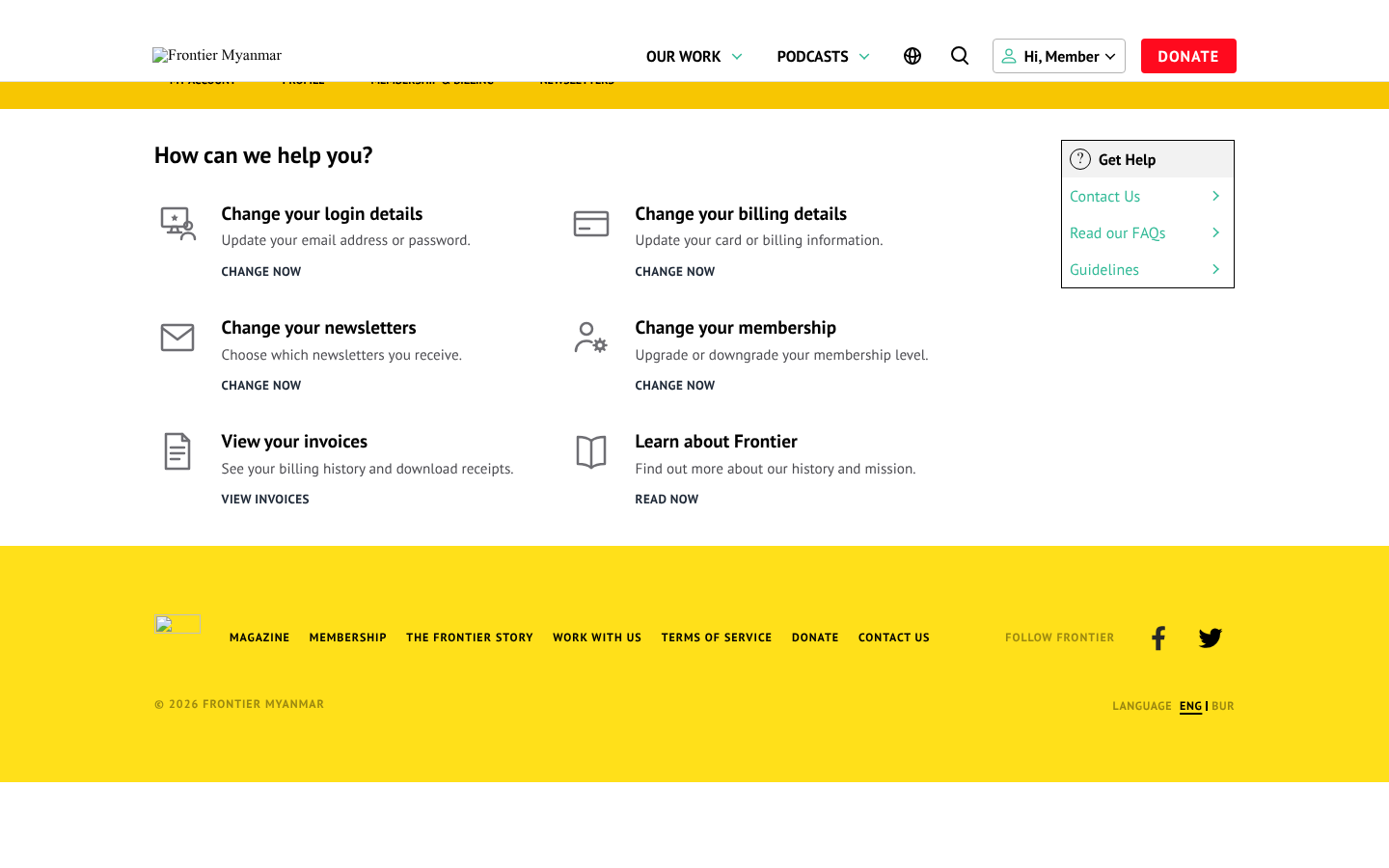The image size is (1389, 868).
Task: Click CONTACT US in the footer
Action: [894, 637]
